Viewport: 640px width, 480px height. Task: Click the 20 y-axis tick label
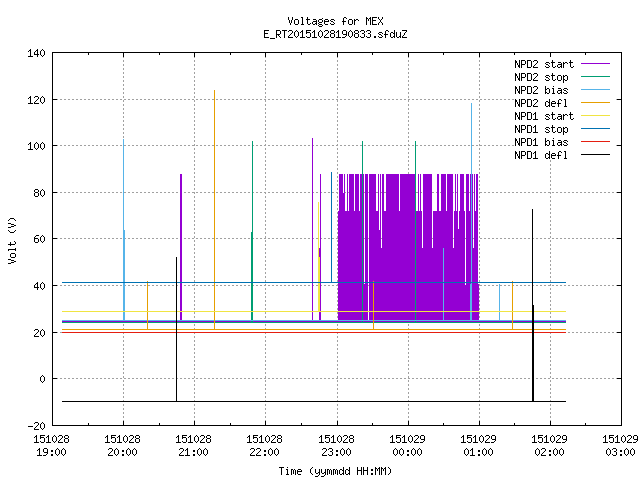point(39,333)
